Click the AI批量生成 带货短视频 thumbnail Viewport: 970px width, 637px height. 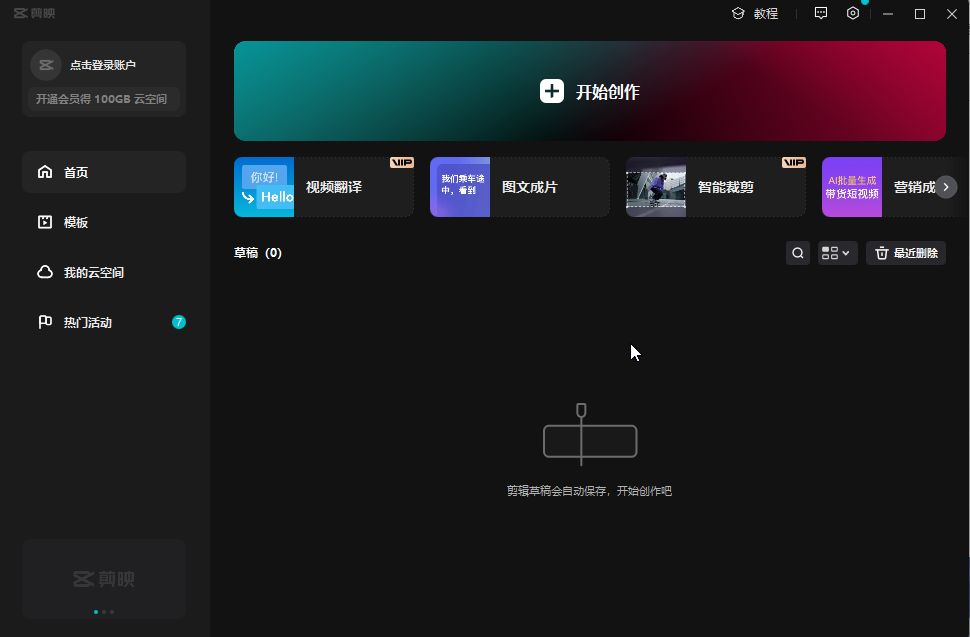coord(852,187)
